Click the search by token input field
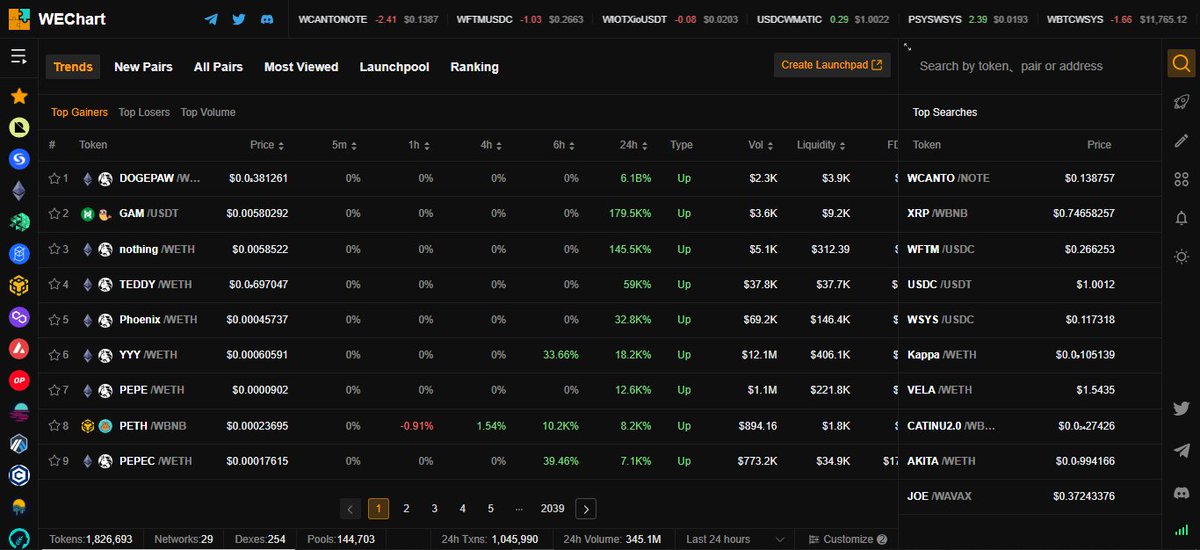The image size is (1200, 550). tap(1028, 66)
